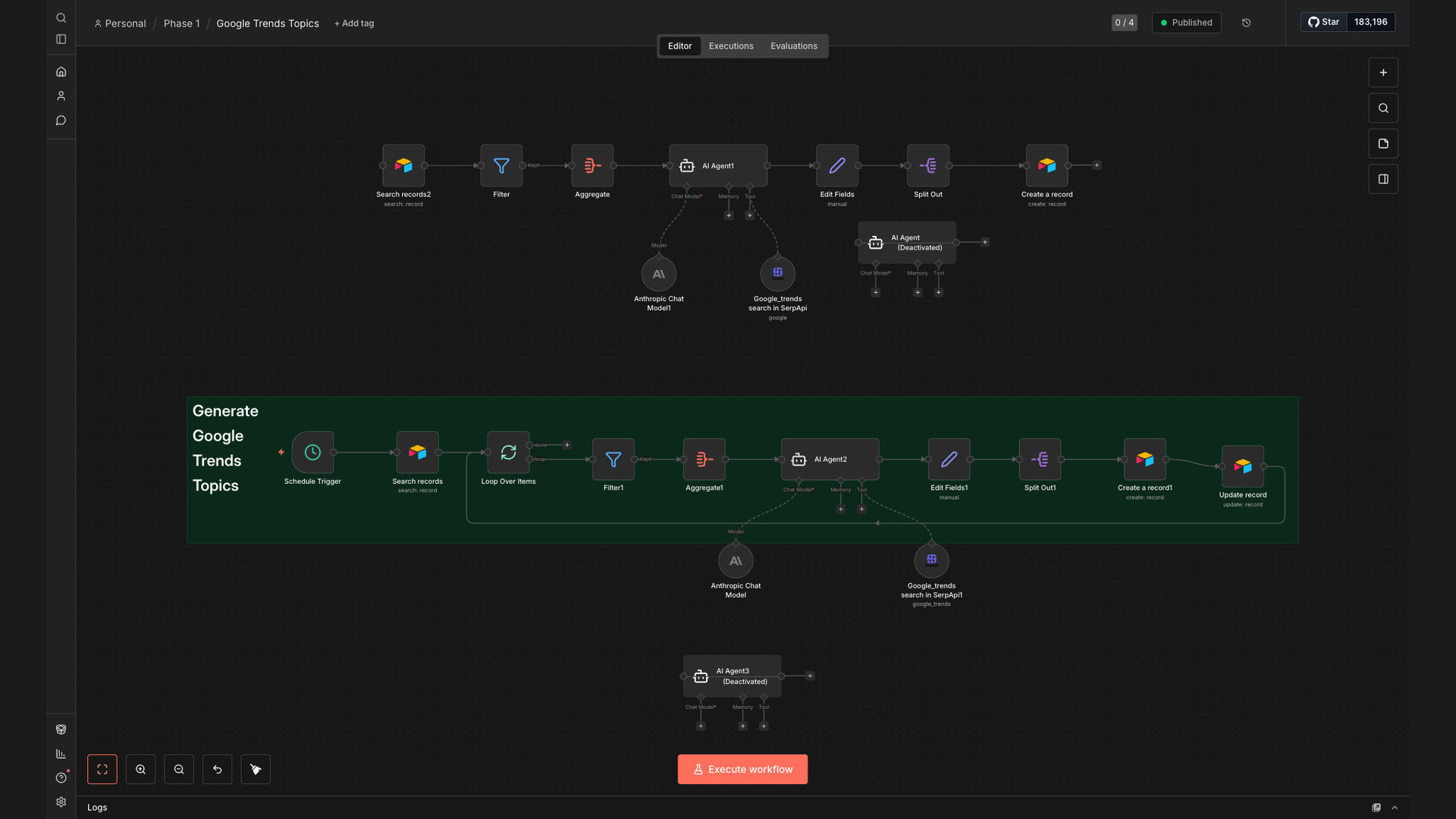Open the Filter1 node

(x=613, y=460)
